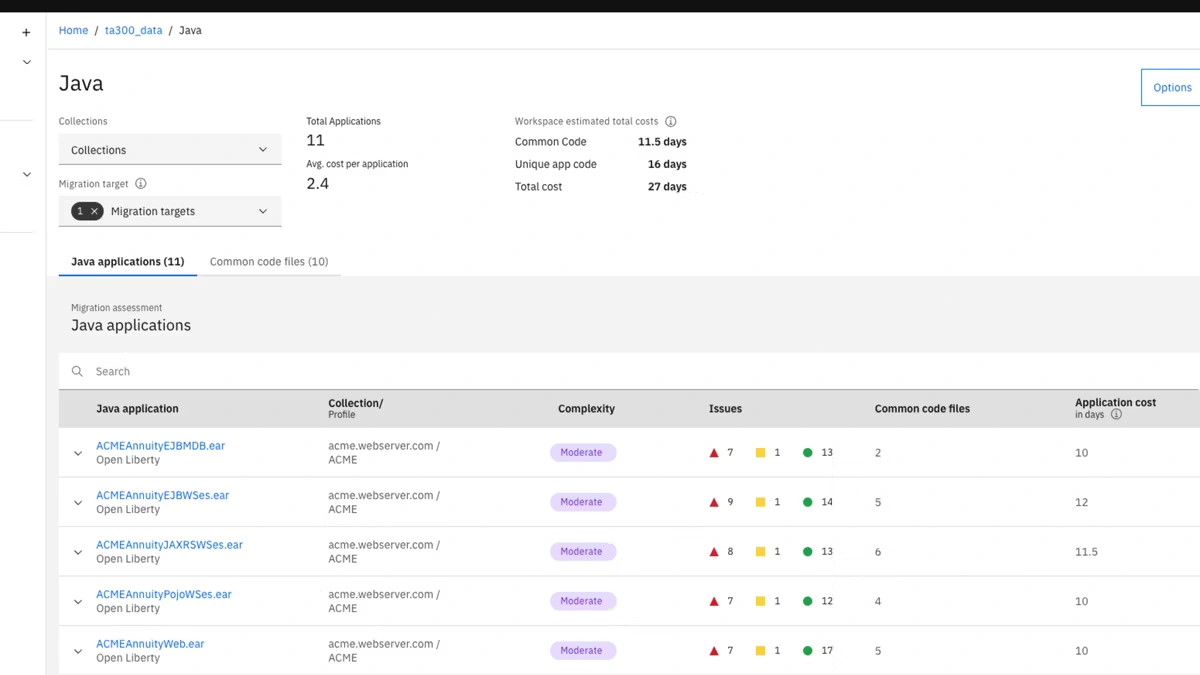Image resolution: width=1200 pixels, height=675 pixels.
Task: Click the Moderate complexity badge for ACMEAnnuityJAXRSWSes.ear
Action: 583,551
